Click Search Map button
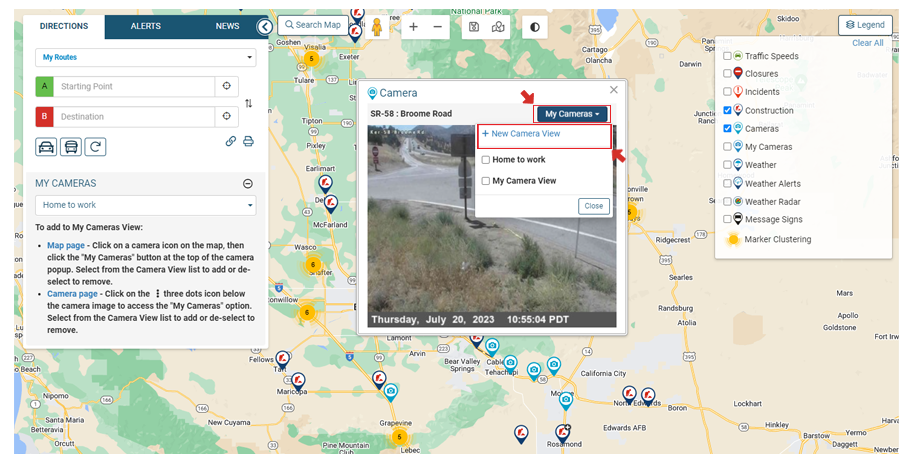 pyautogui.click(x=313, y=25)
